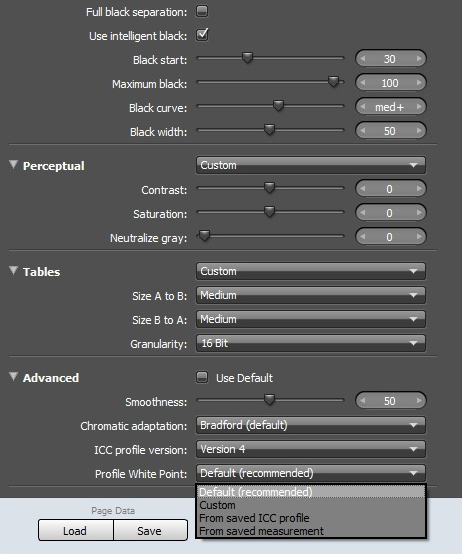Increase Black curve setting with right arrow
Screen dimensions: 462x554
(x=419, y=107)
